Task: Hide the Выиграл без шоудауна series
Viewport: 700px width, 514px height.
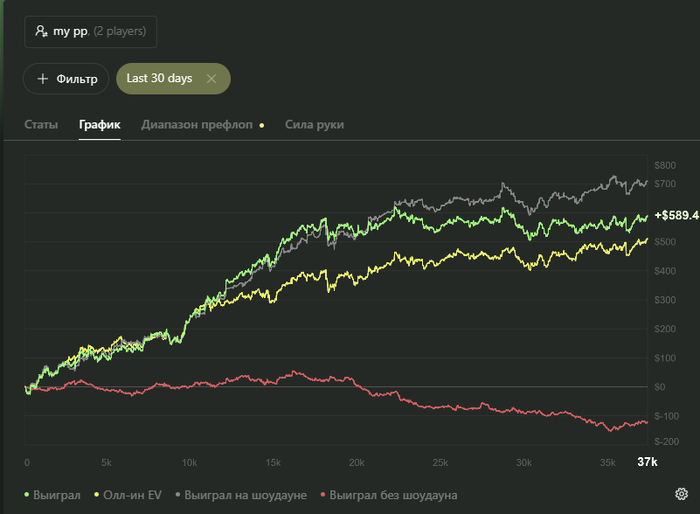Action: click(x=393, y=495)
